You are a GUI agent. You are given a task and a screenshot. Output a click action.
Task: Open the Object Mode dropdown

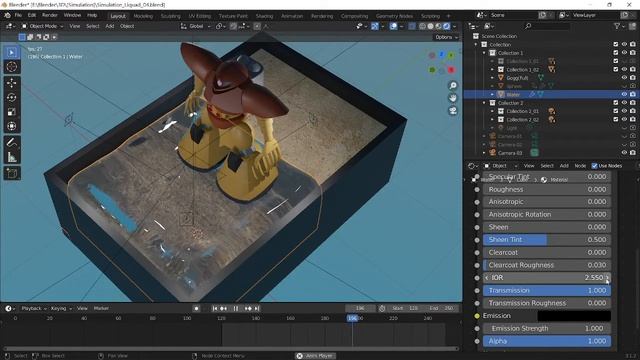[x=43, y=26]
